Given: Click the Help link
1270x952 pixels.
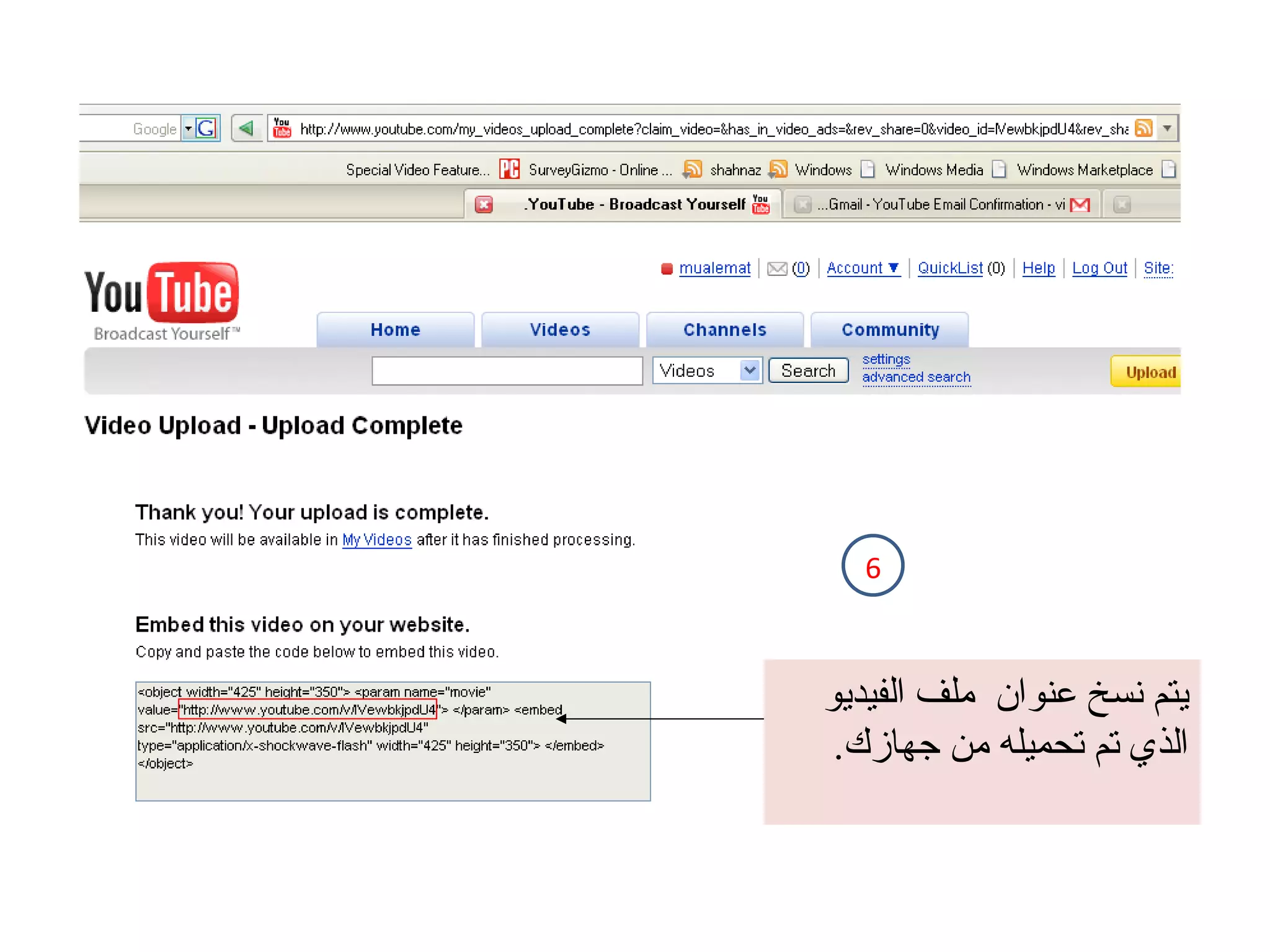Looking at the screenshot, I should [1039, 268].
